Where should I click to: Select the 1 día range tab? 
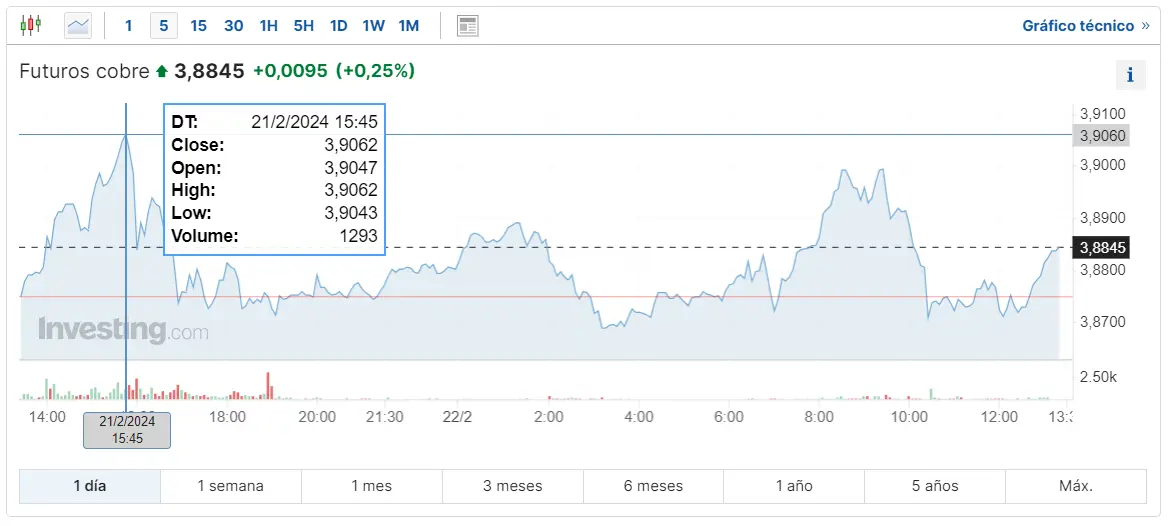pyautogui.click(x=89, y=486)
